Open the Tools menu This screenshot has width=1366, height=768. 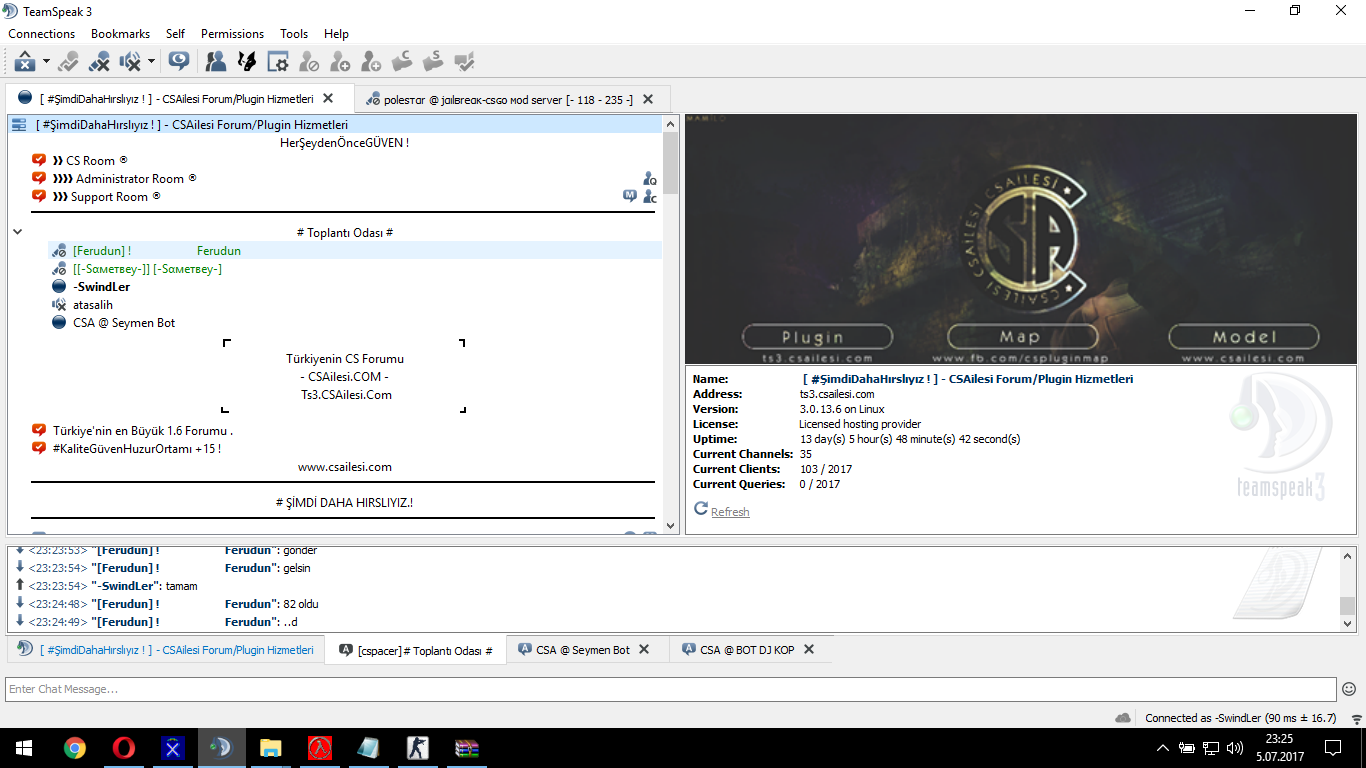point(294,34)
